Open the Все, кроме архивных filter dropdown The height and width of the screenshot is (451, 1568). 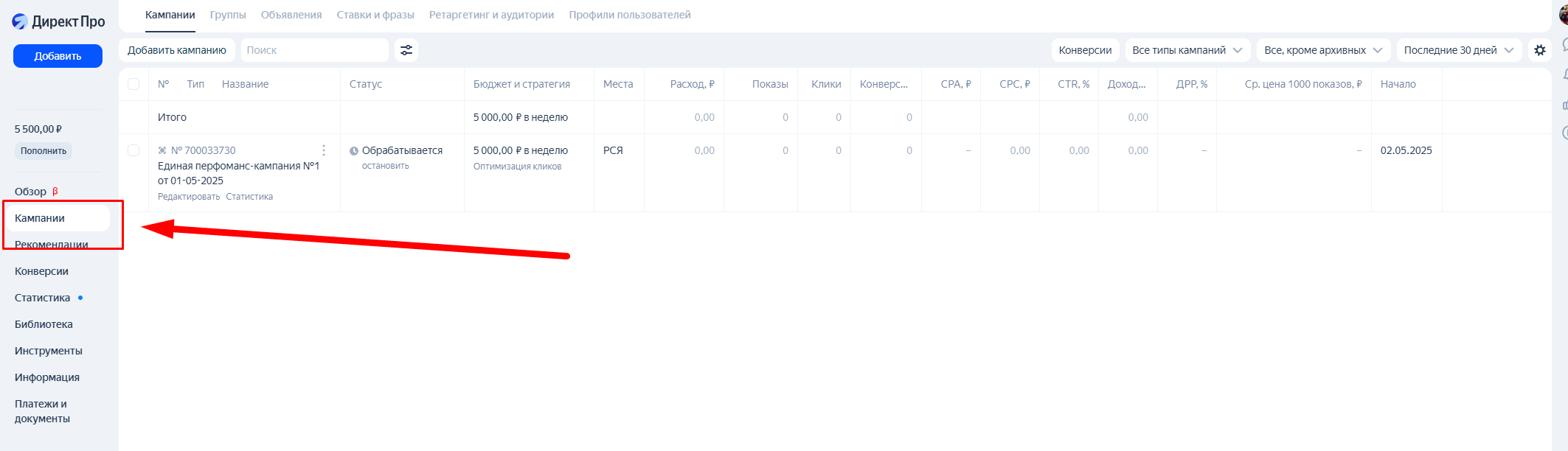coord(1323,50)
